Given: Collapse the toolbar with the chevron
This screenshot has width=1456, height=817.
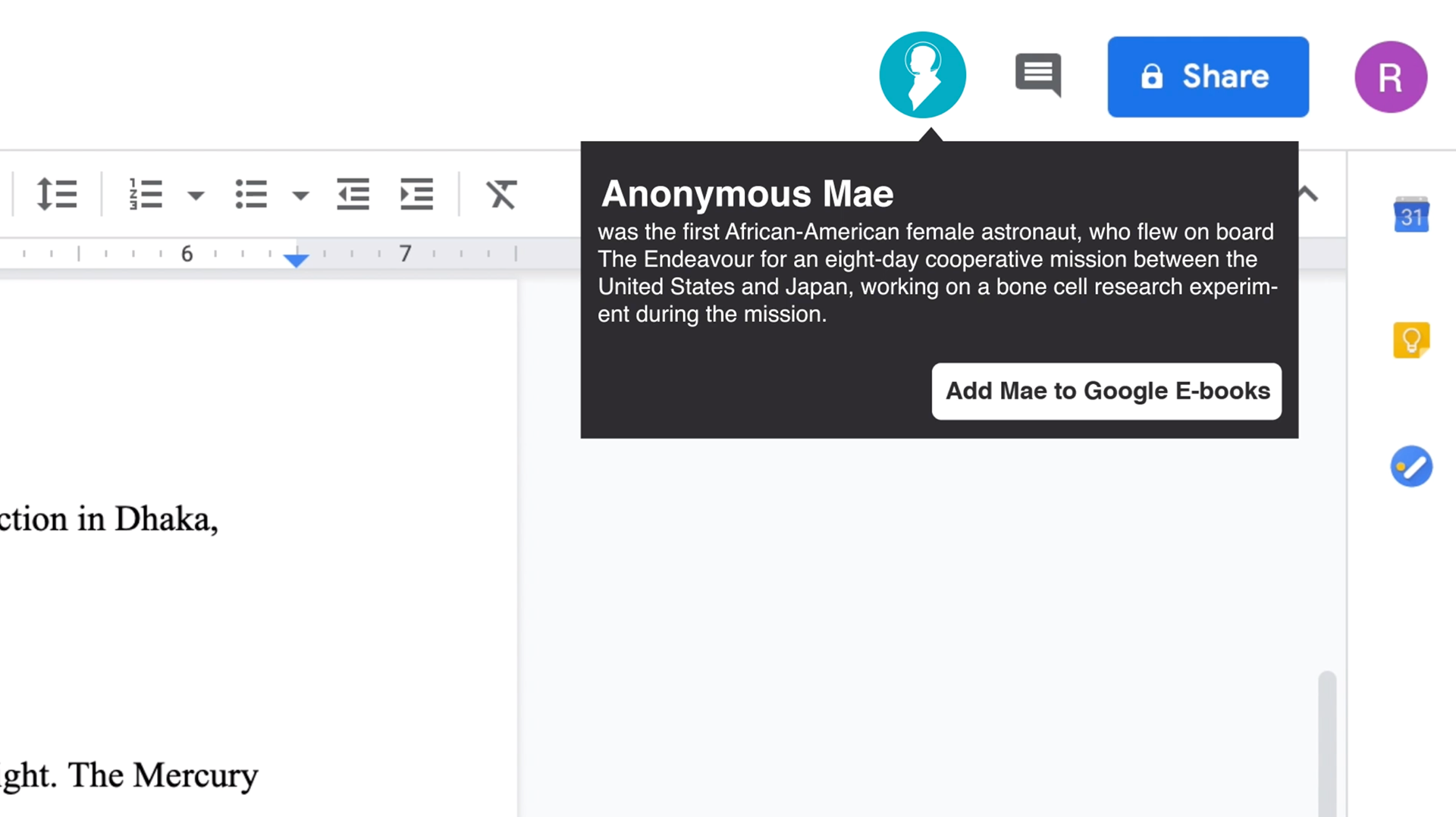Looking at the screenshot, I should tap(1307, 194).
